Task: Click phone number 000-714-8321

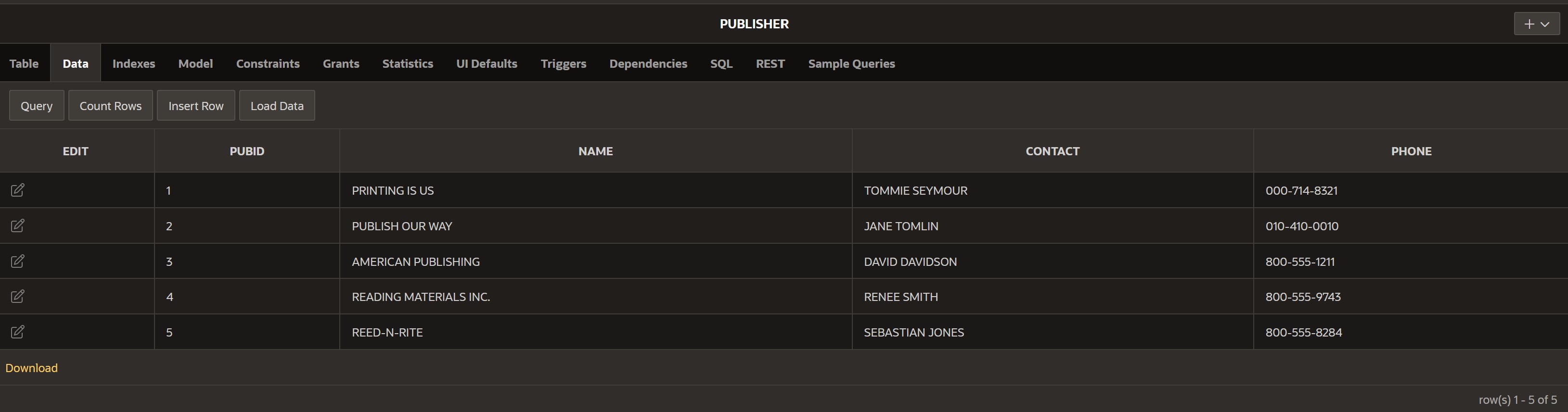Action: (1301, 190)
